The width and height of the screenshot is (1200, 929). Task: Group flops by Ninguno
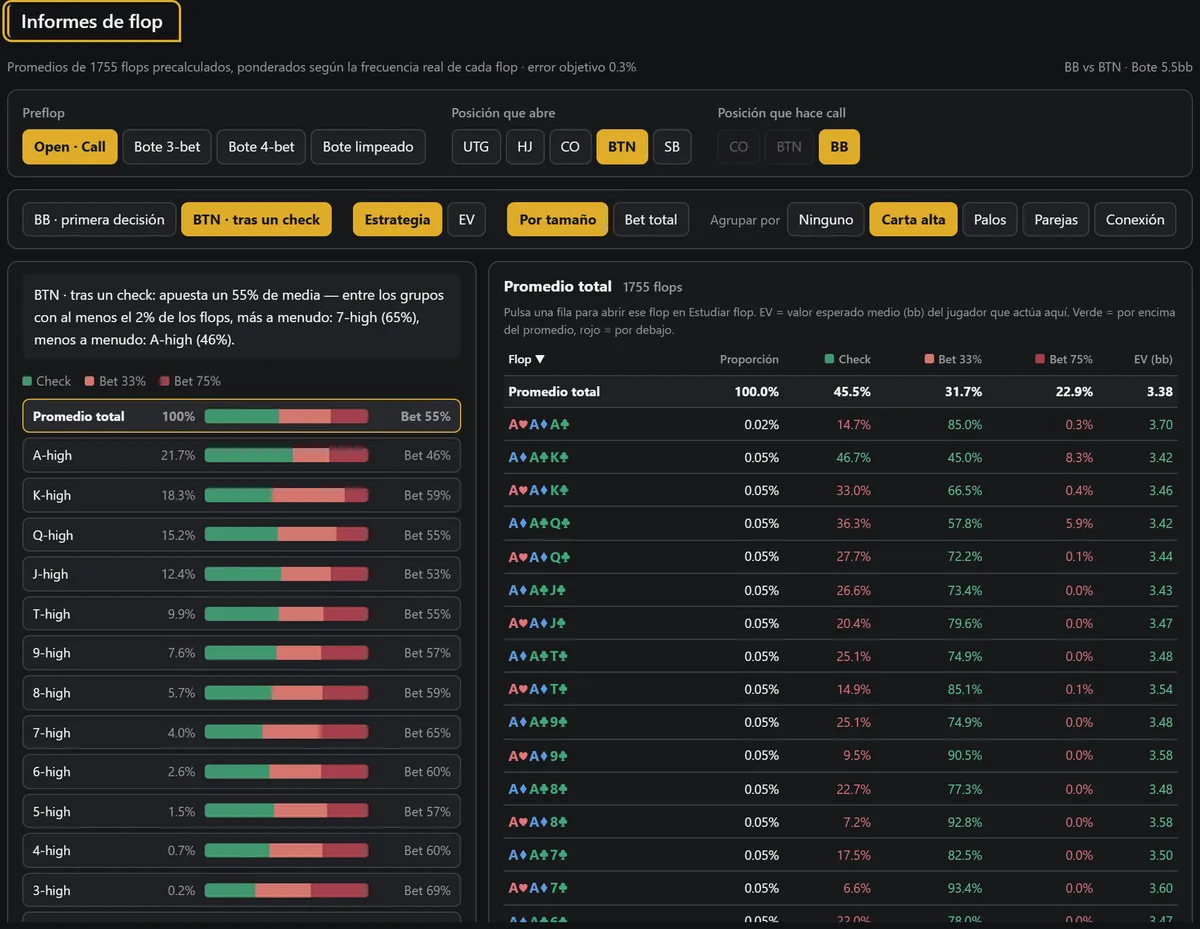click(x=826, y=220)
